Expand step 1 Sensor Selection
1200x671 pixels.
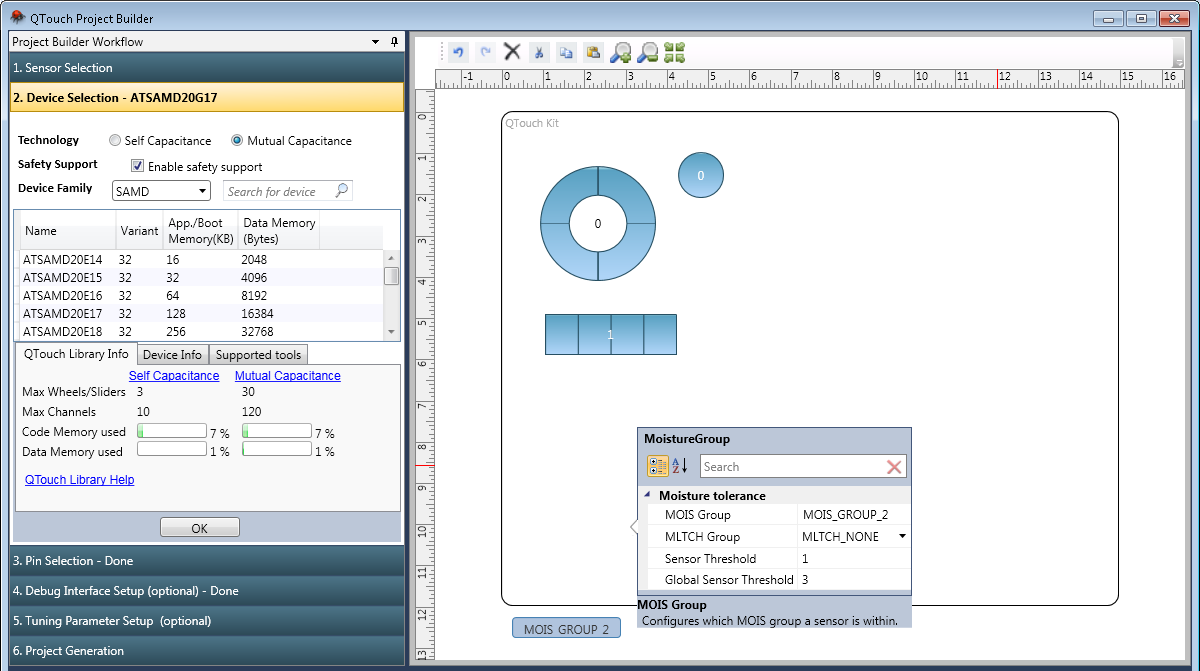pos(206,68)
